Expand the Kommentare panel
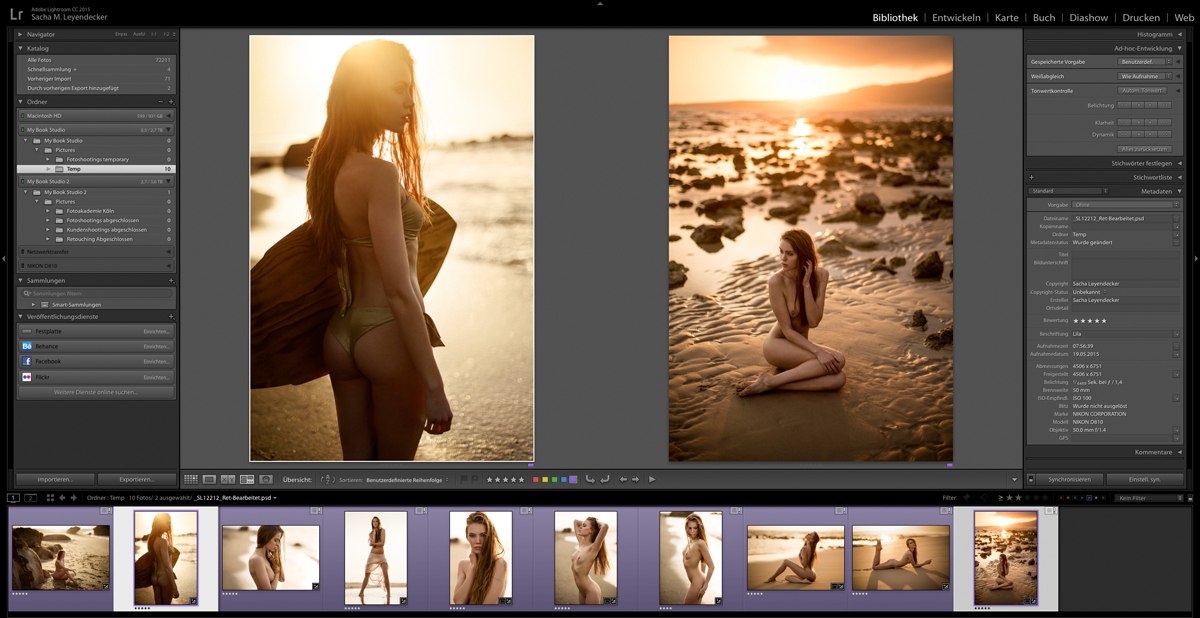Screen dimensions: 1200x618 click(x=1180, y=452)
